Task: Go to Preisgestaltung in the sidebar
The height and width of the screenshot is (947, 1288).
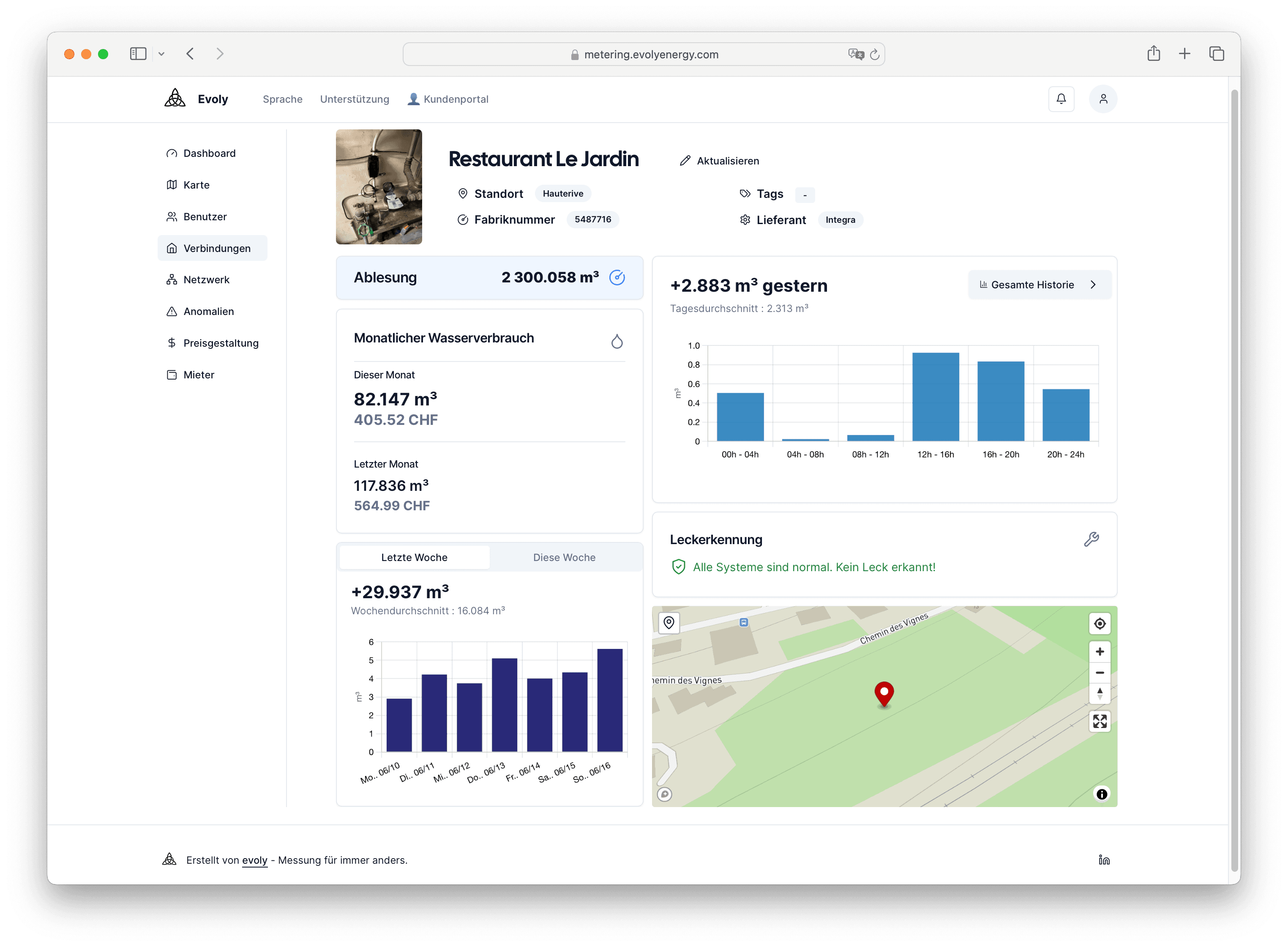Action: [221, 343]
